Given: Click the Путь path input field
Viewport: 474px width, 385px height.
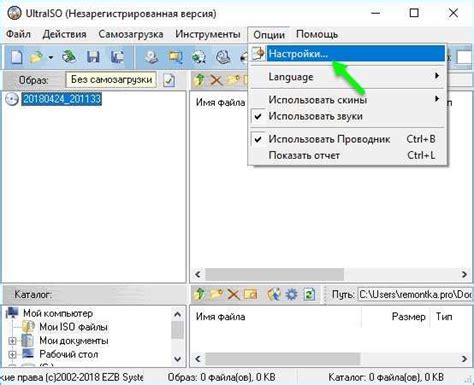Looking at the screenshot, I should [416, 294].
